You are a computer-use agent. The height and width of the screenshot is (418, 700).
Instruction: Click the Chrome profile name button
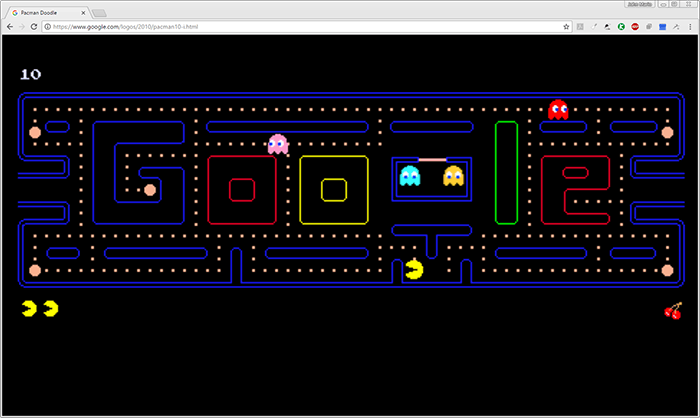pos(639,4)
